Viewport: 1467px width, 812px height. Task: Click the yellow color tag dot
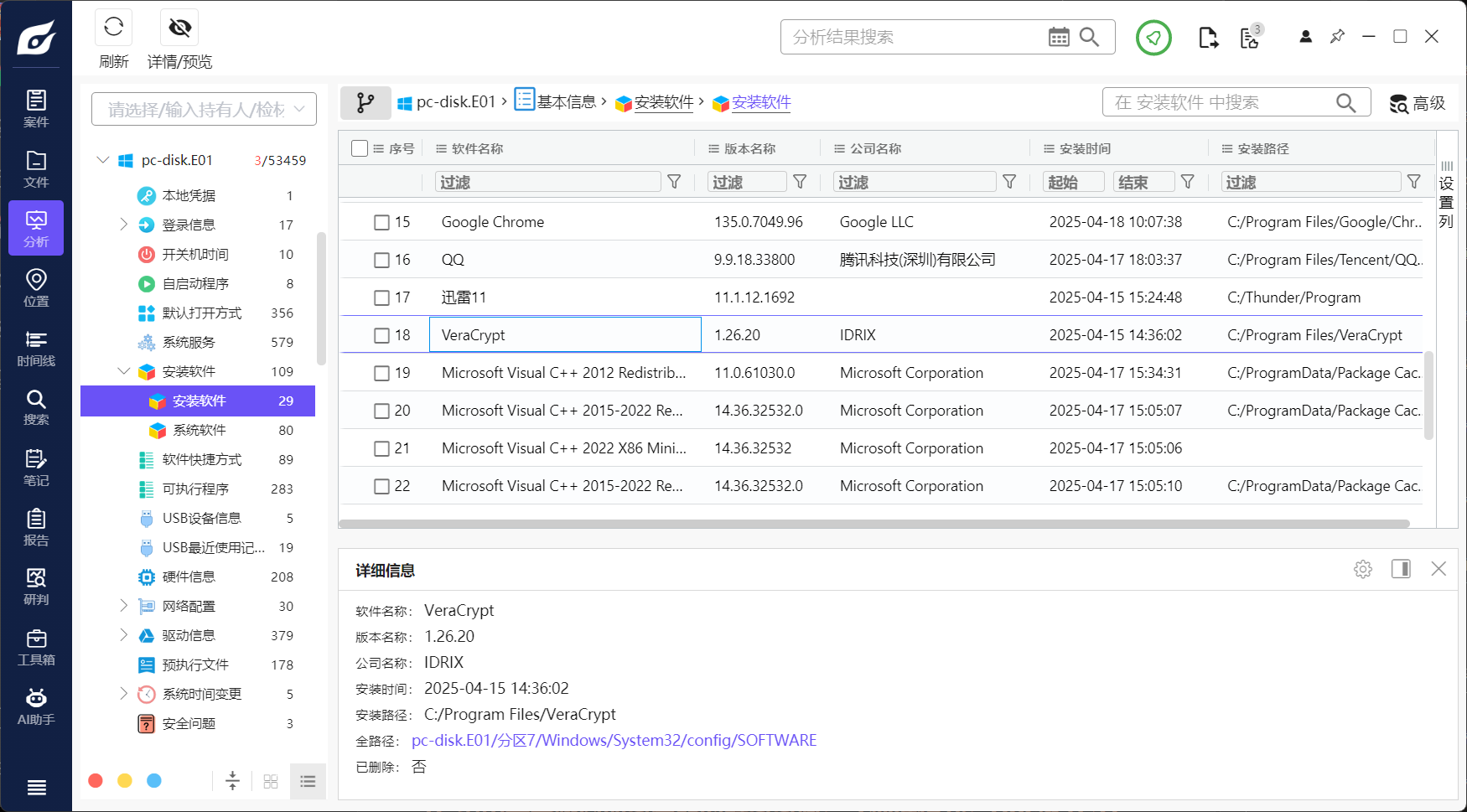click(125, 781)
